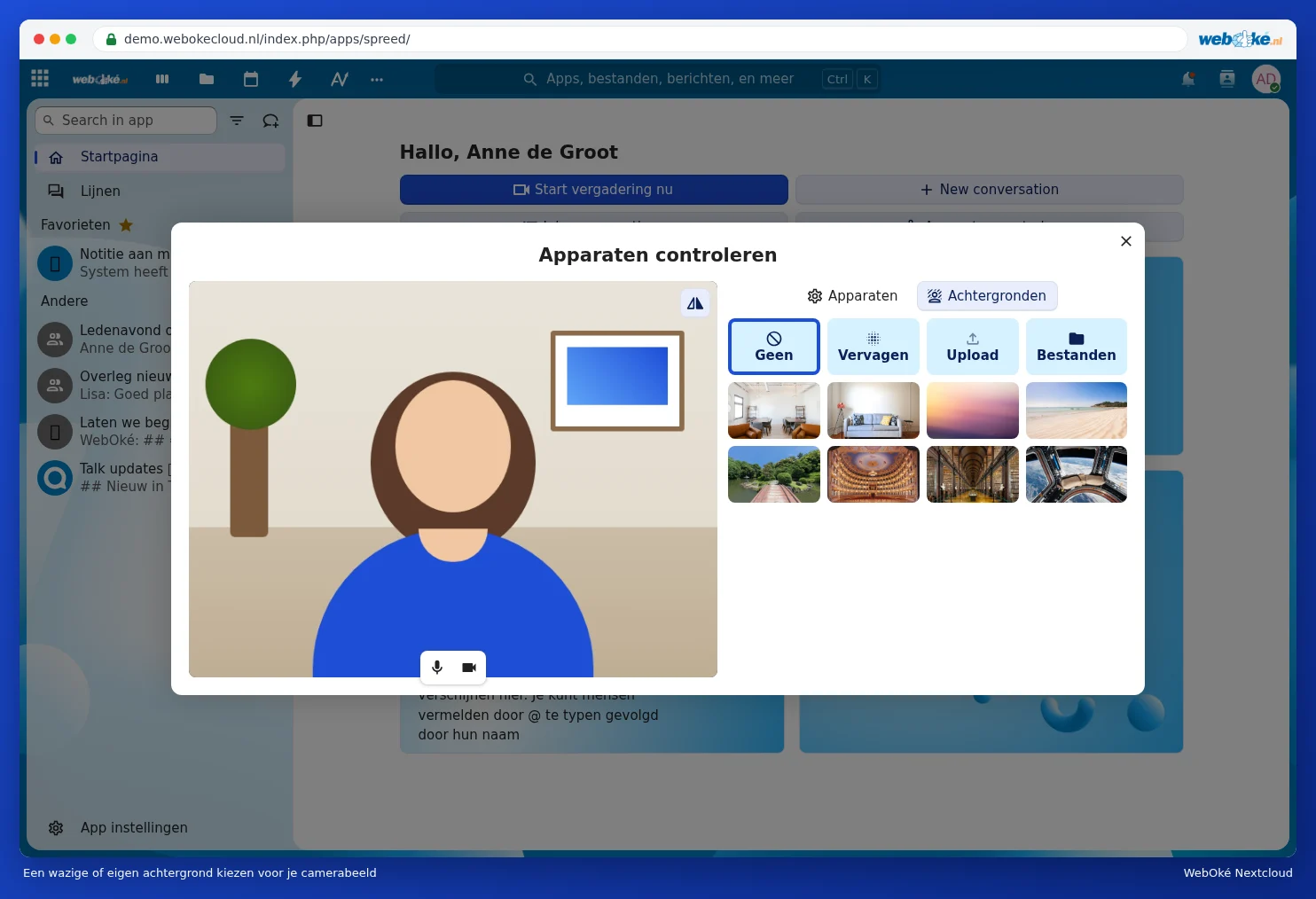Click the unified search field

coord(658,79)
